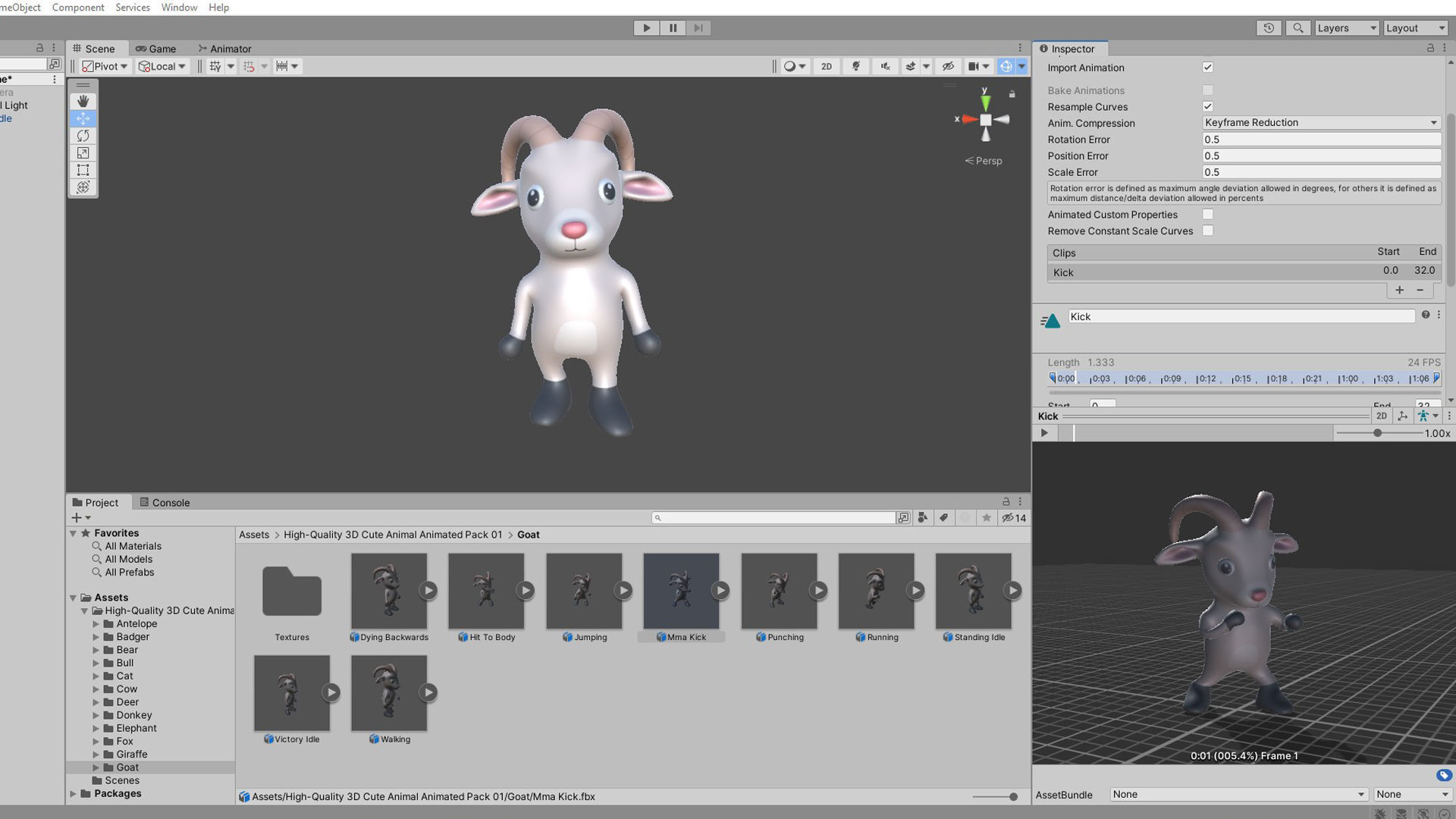Click High-Quality 3D Cute Animal breadcrumb
The width and height of the screenshot is (1456, 819).
pyautogui.click(x=393, y=535)
